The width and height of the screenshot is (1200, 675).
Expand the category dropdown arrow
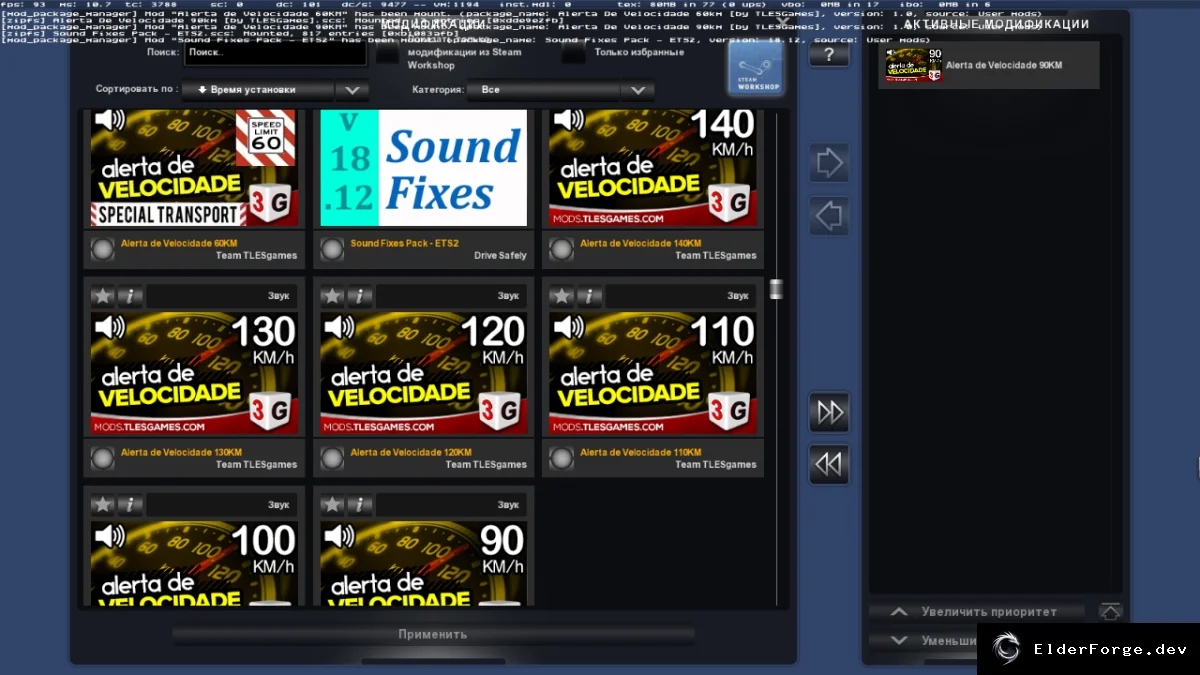(638, 90)
